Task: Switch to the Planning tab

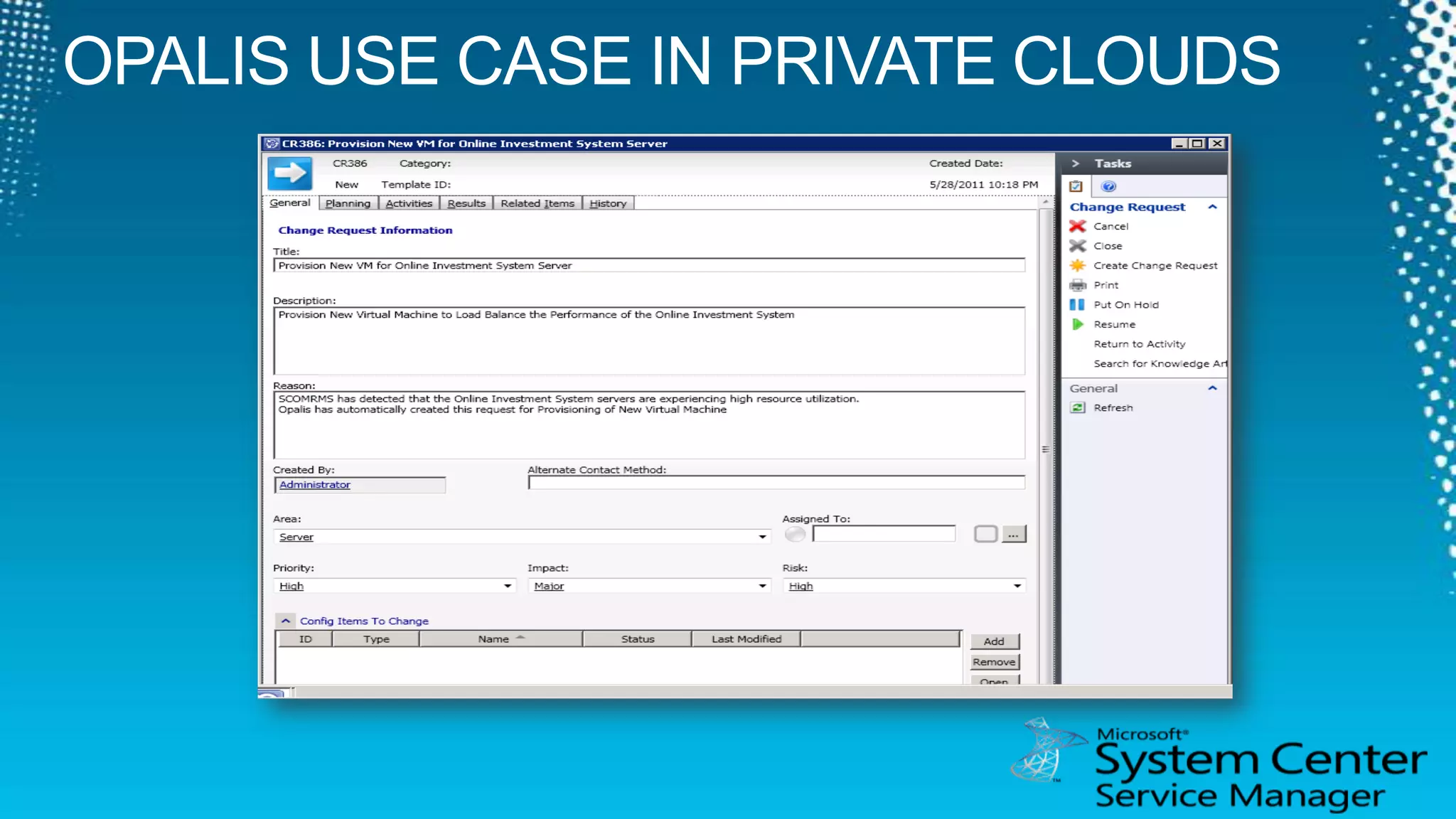Action: (348, 203)
